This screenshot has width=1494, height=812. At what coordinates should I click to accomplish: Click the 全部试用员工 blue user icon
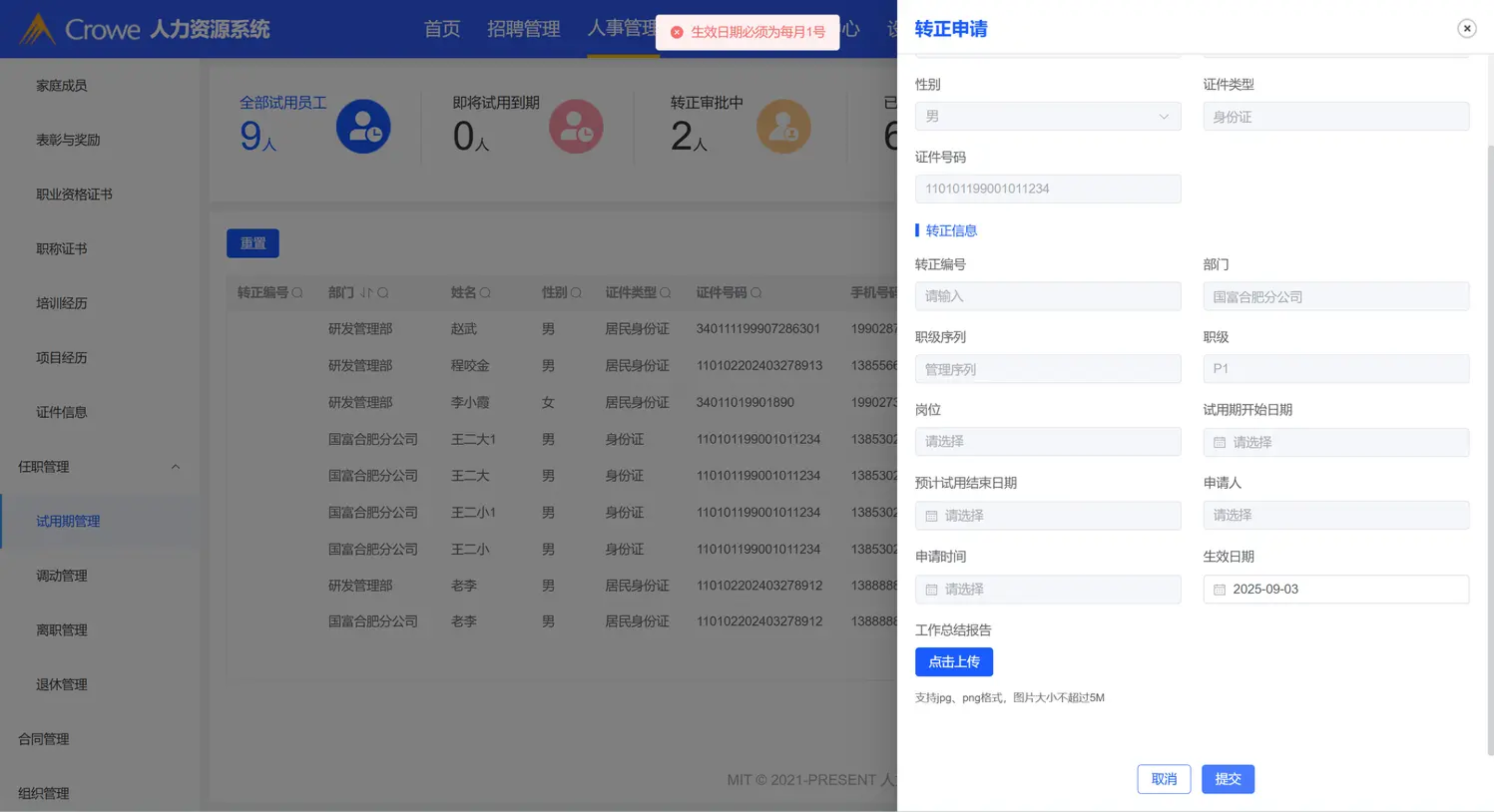pos(363,127)
